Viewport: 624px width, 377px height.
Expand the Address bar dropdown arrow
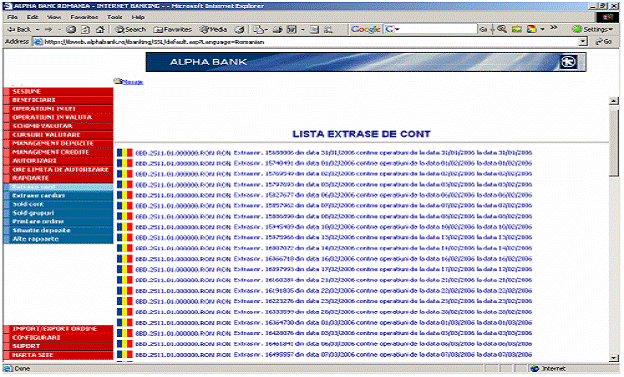coord(583,42)
